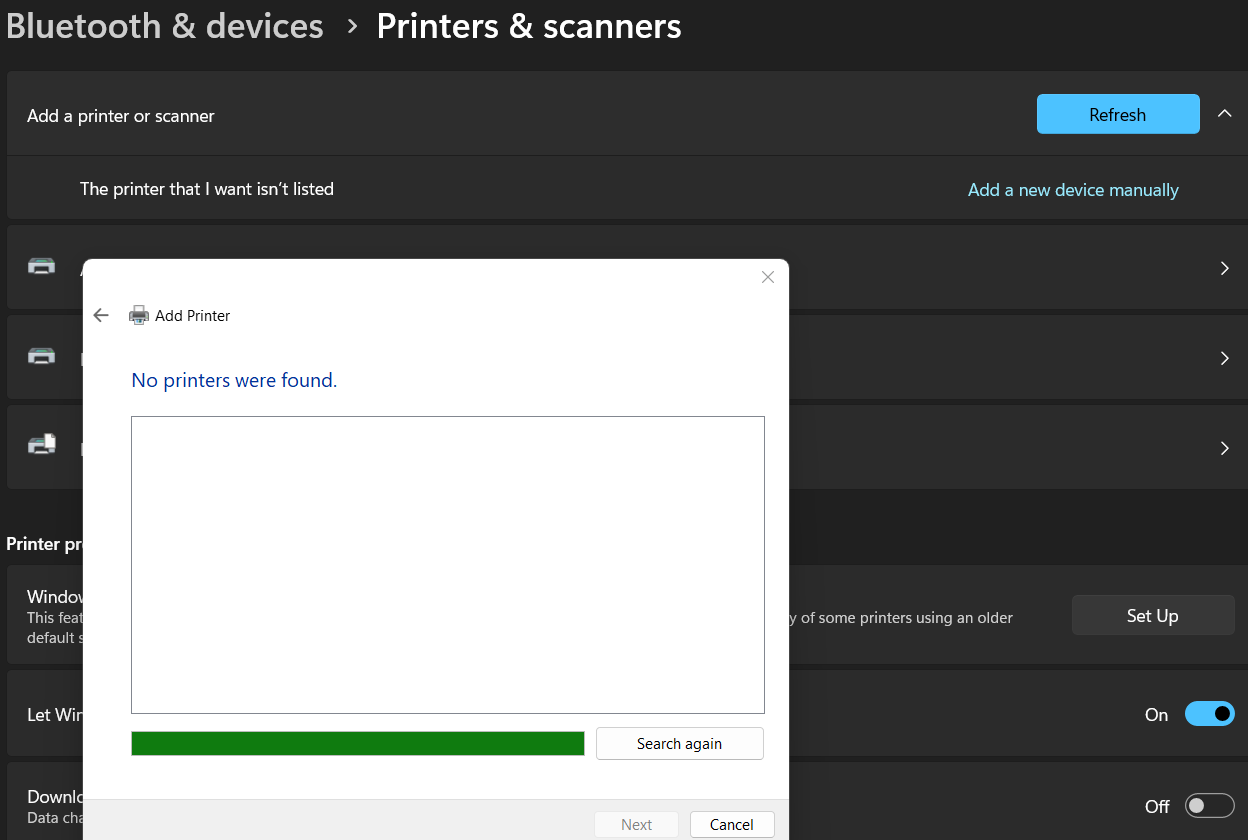
Task: Click The printer that I want isn't listed text
Action: click(207, 189)
